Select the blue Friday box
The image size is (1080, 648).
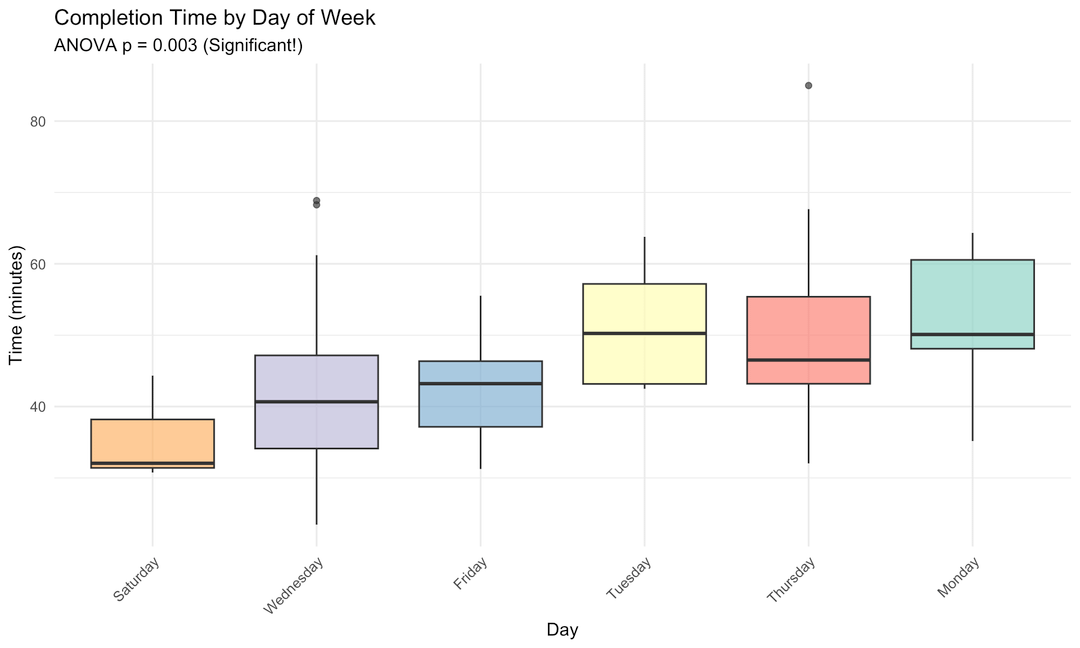click(480, 394)
